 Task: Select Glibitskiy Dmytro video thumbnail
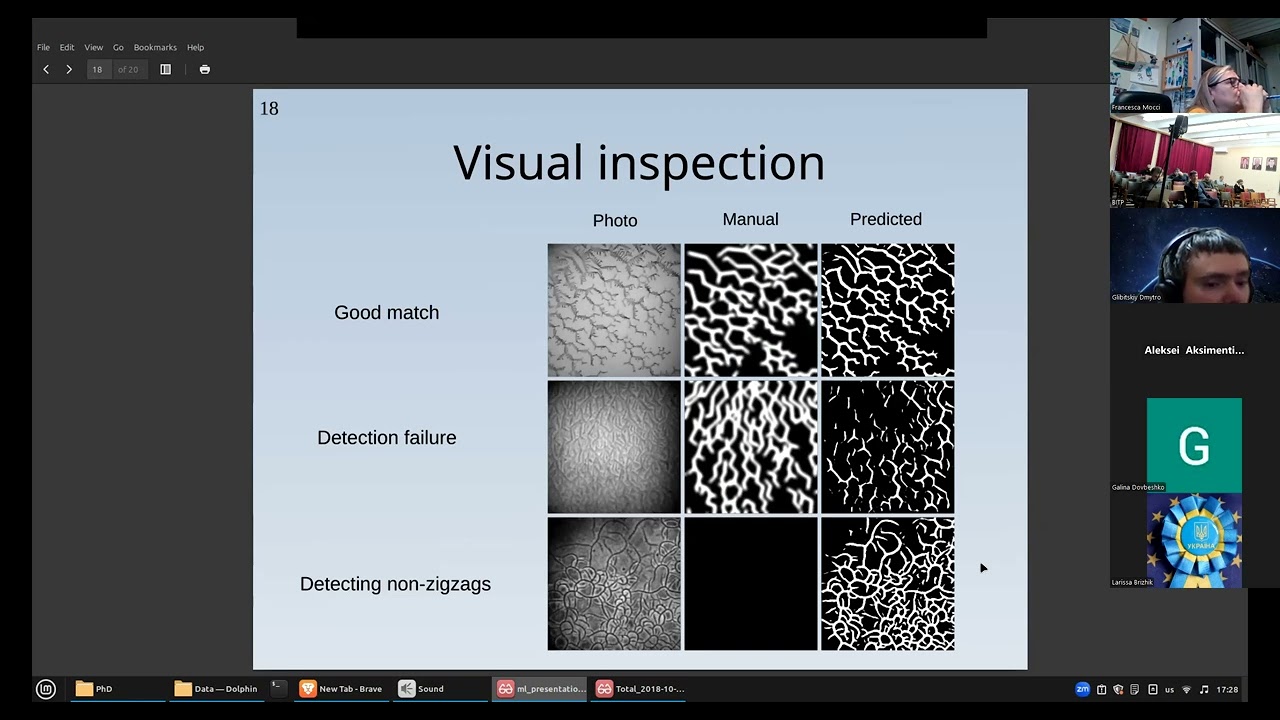[x=1194, y=256]
